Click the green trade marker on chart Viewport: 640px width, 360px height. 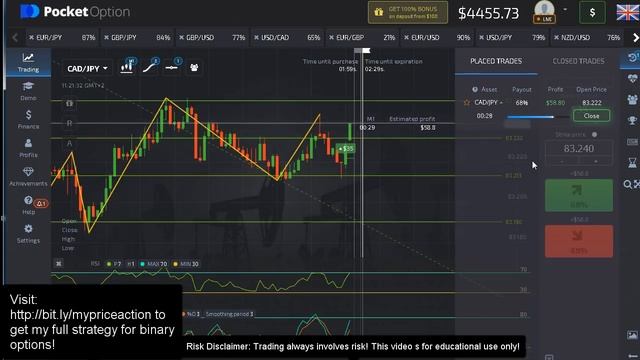point(345,149)
